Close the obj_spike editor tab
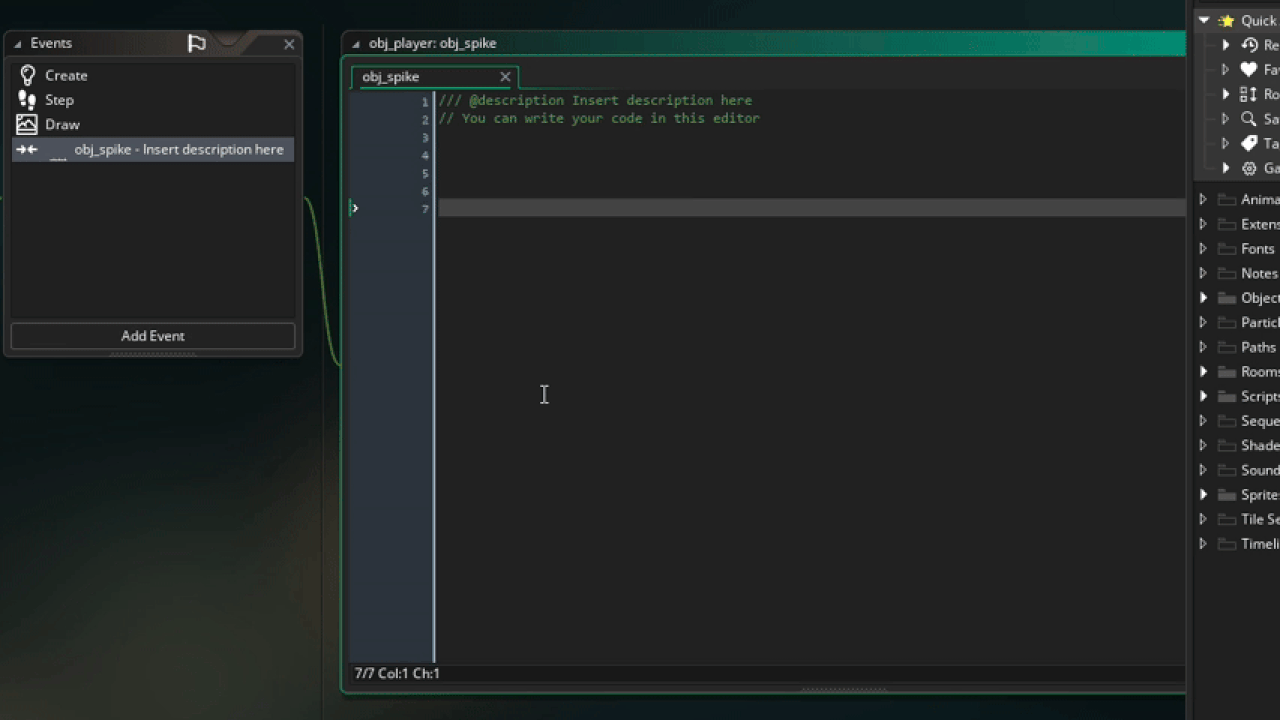The image size is (1280, 720). (505, 77)
